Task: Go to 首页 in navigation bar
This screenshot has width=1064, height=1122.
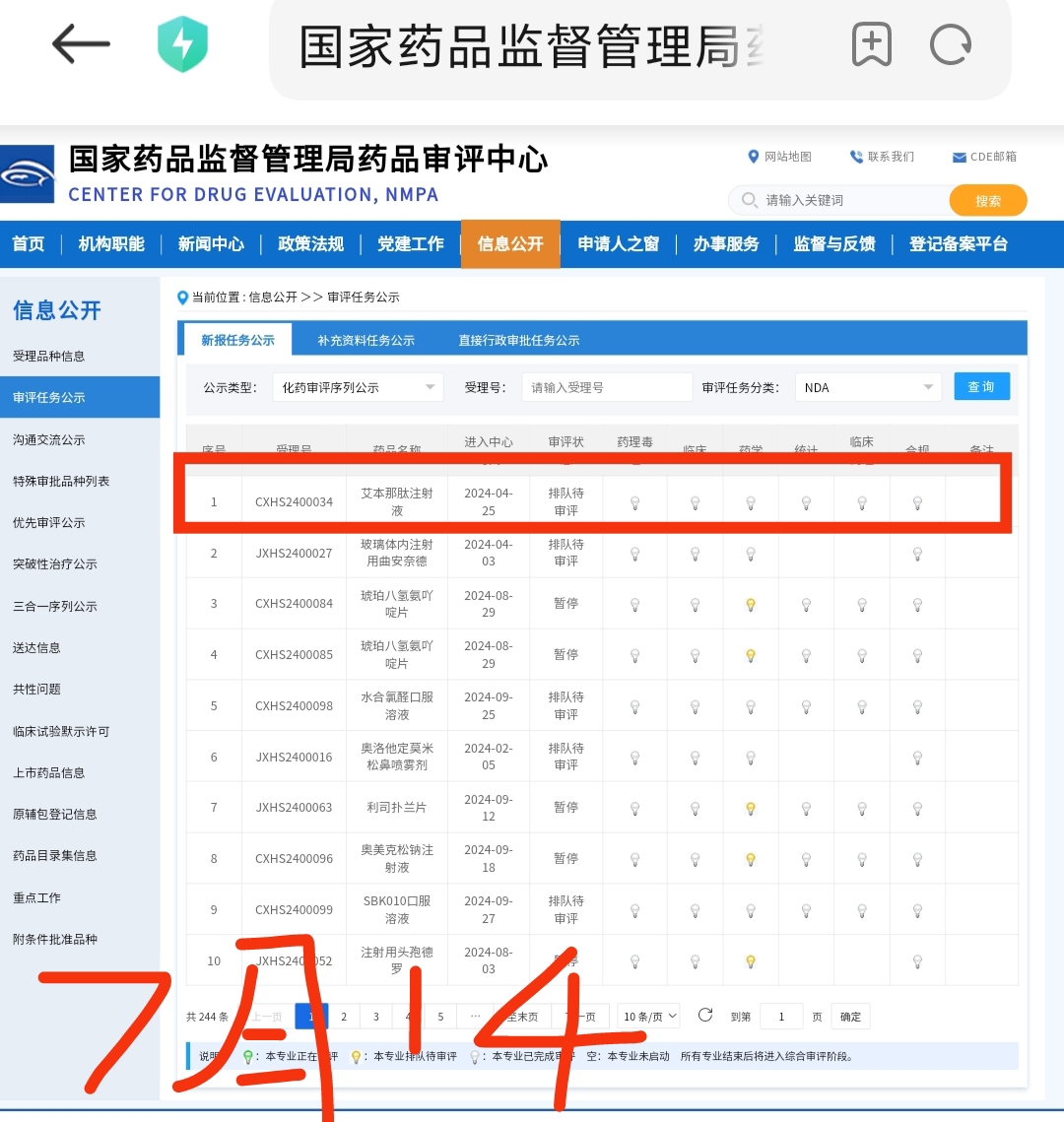Action: pos(29,244)
